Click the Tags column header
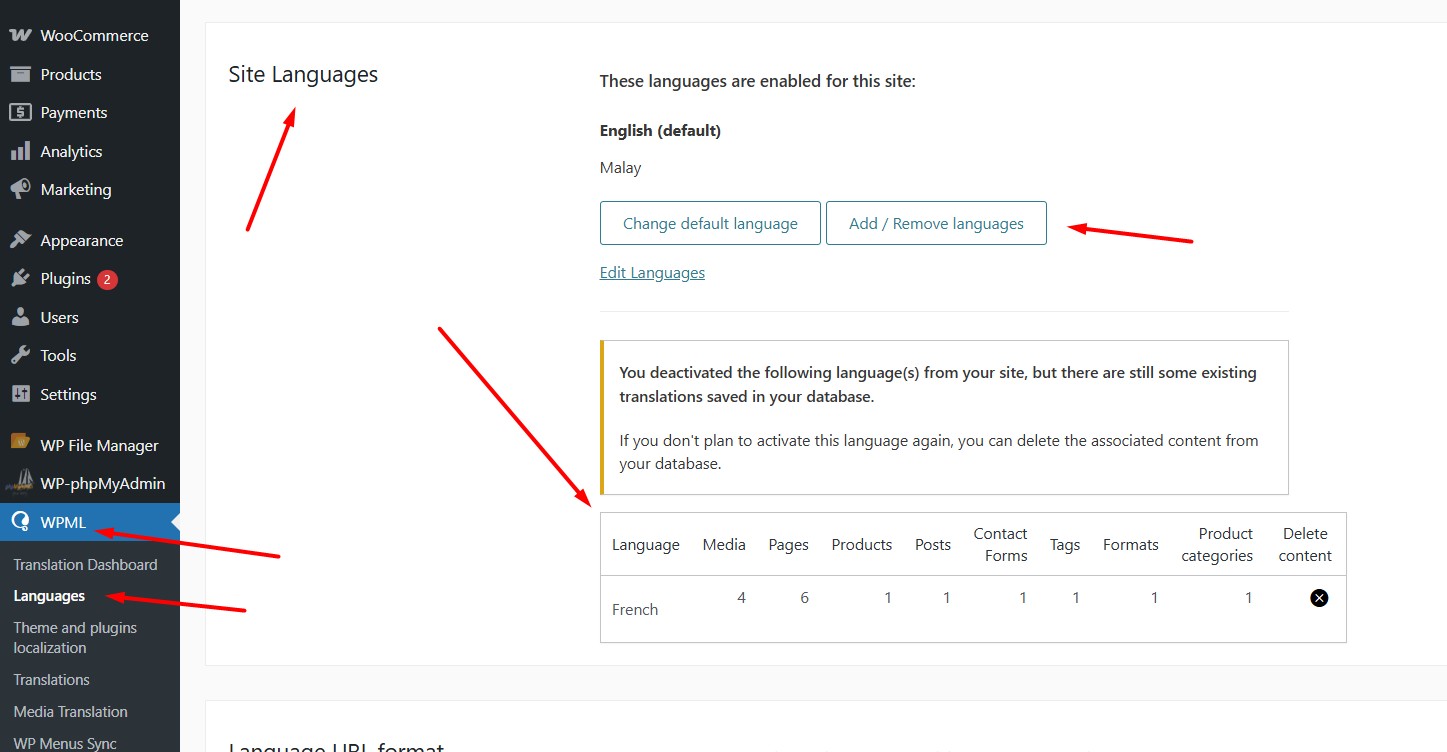The height and width of the screenshot is (752, 1447). point(1065,545)
